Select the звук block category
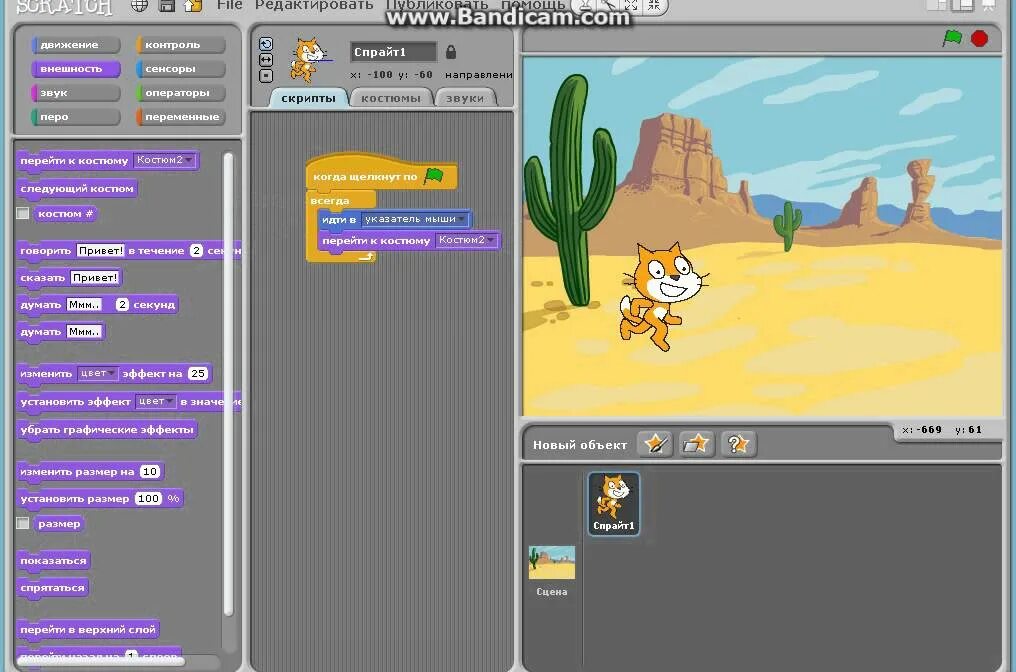This screenshot has width=1016, height=672. [x=76, y=93]
